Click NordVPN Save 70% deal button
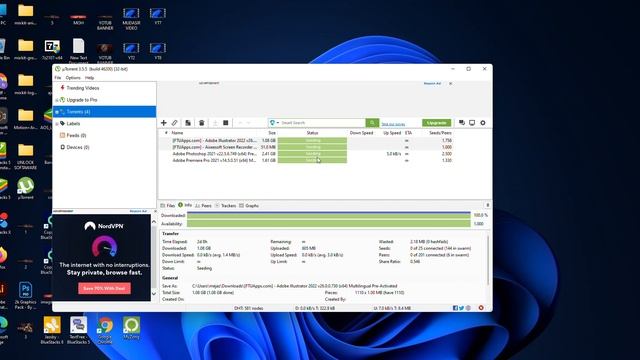The height and width of the screenshot is (360, 640). [104, 288]
